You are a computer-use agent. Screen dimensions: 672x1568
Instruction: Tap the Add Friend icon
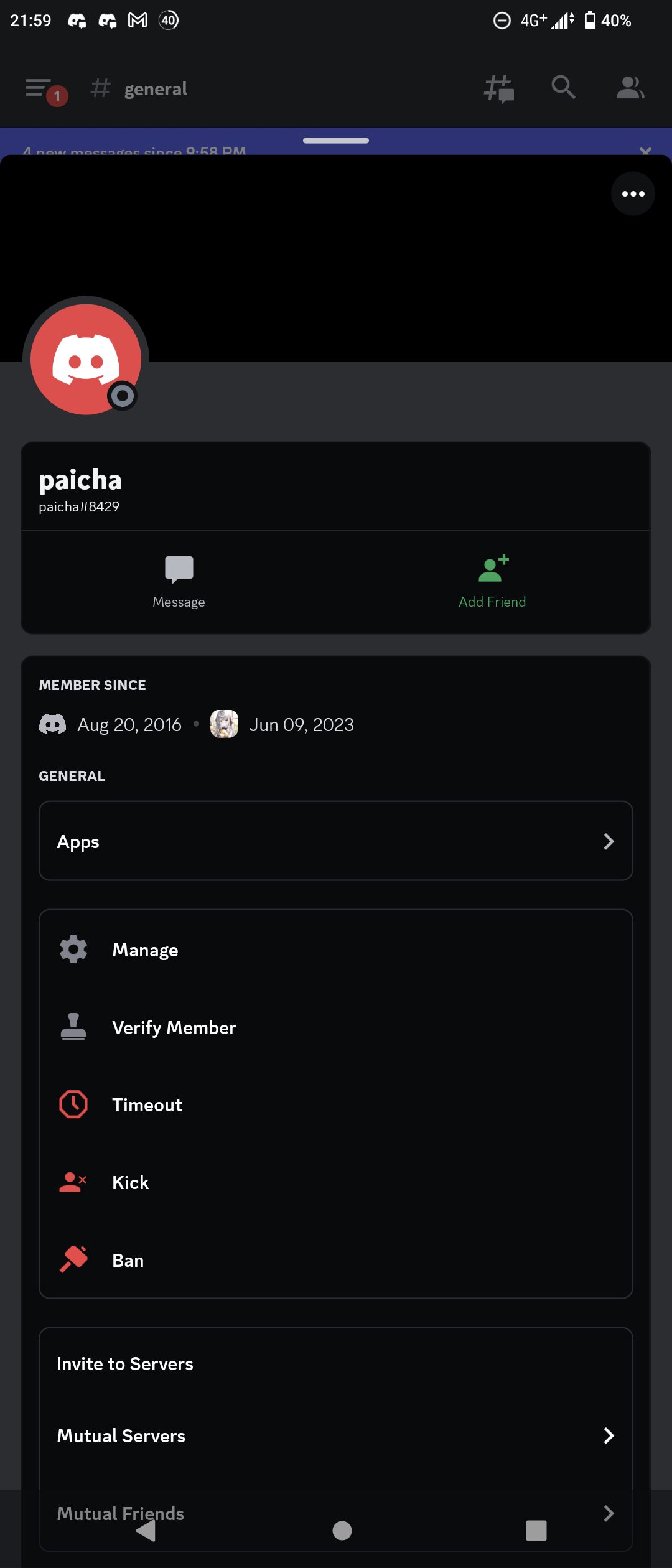493,569
